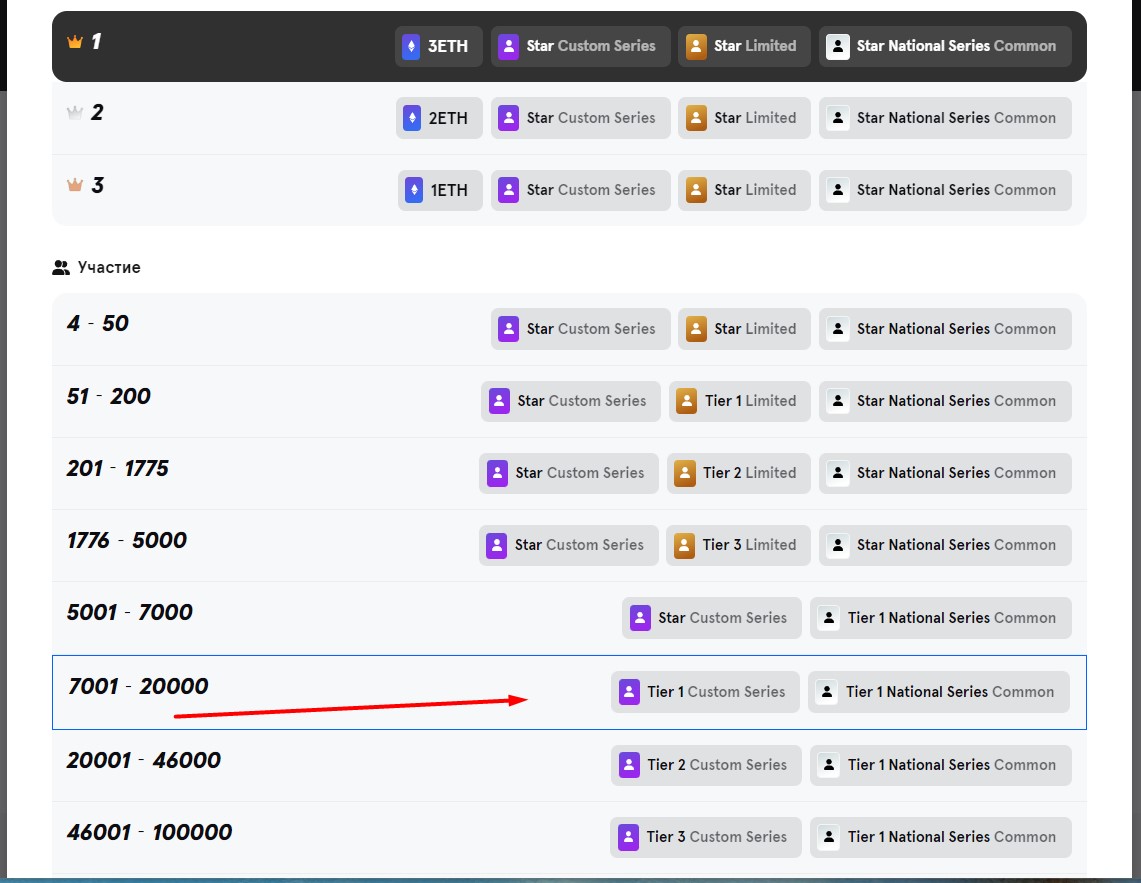Open Star Custom Series in row 51 - 200

[570, 401]
